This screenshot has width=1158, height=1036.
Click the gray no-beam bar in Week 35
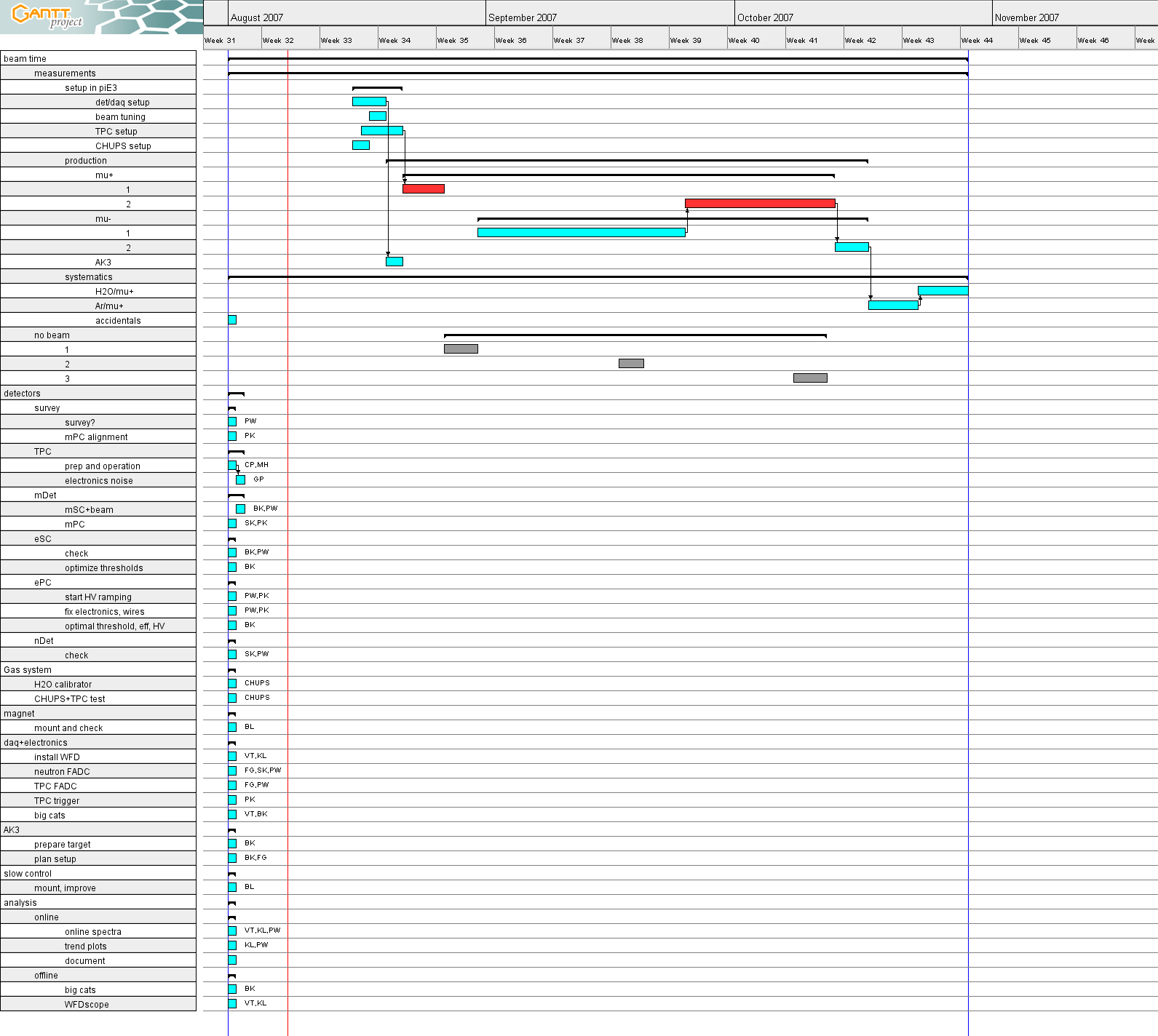(461, 349)
